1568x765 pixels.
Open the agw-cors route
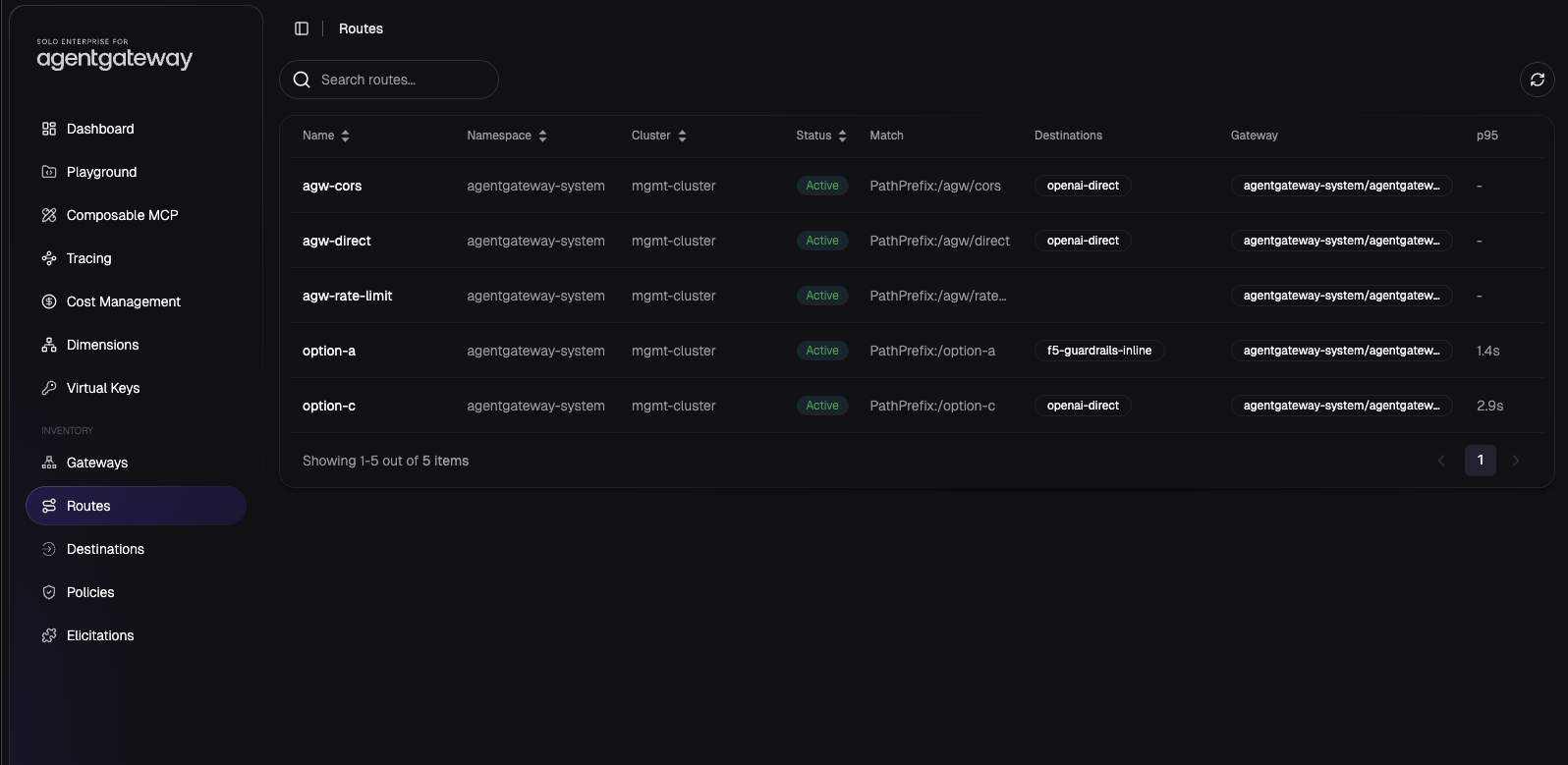tap(332, 186)
